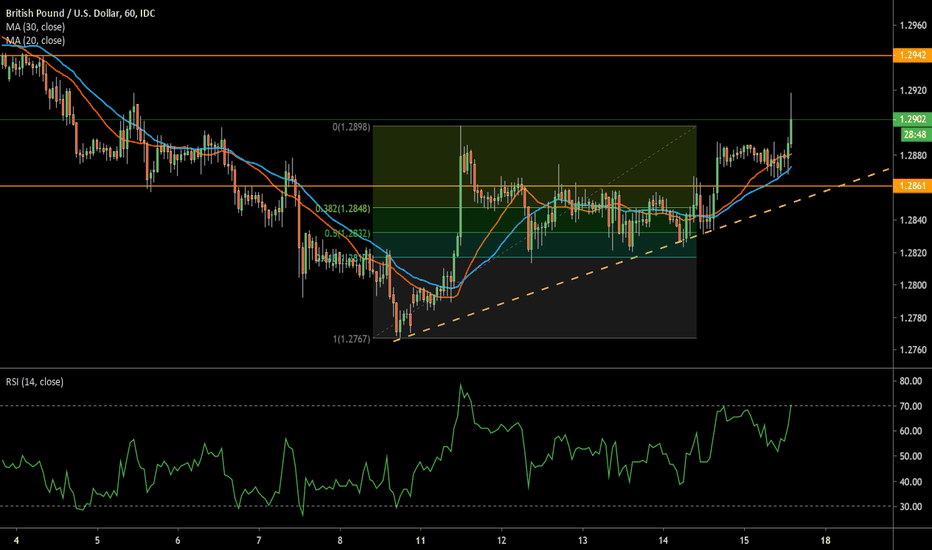Select the Fibonacci 0.382(1.2848) level label
The width and height of the screenshot is (932, 550).
click(343, 209)
